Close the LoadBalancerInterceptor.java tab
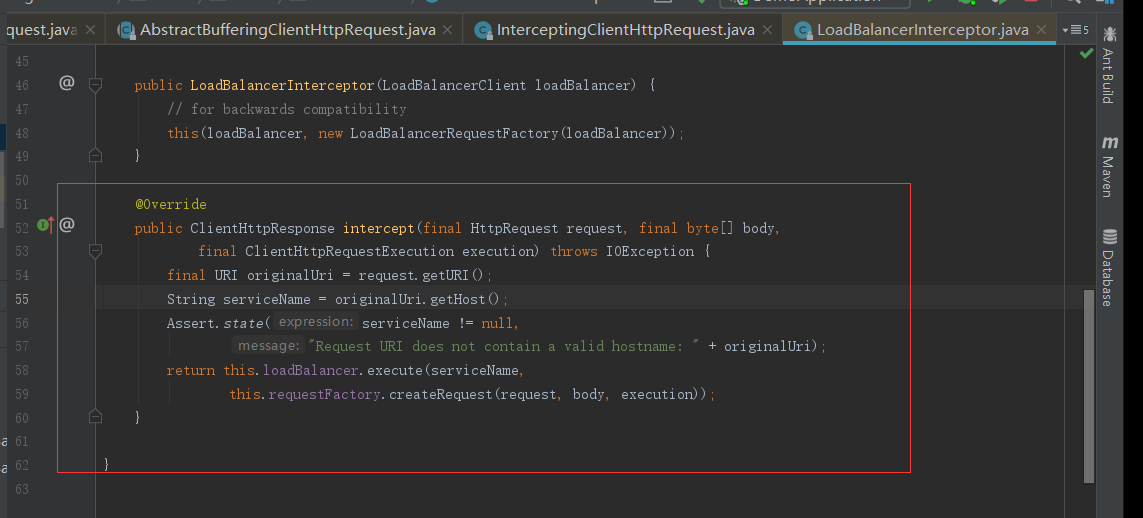The height and width of the screenshot is (518, 1143). coord(1042,30)
